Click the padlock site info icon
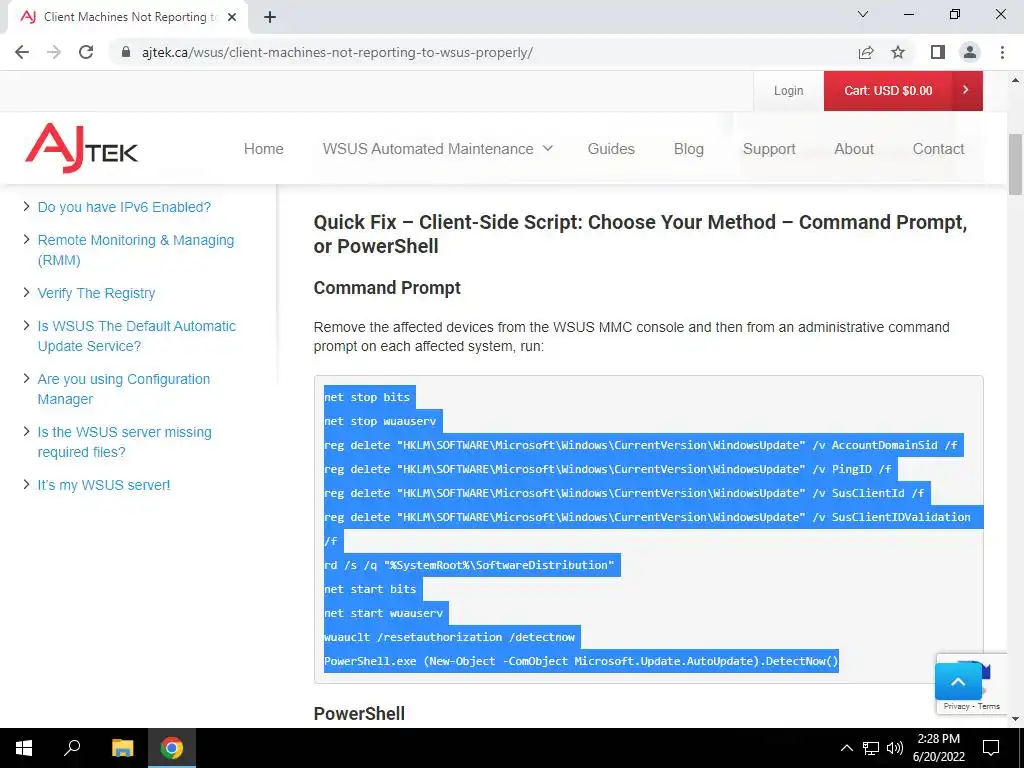This screenshot has width=1024, height=768. [126, 52]
